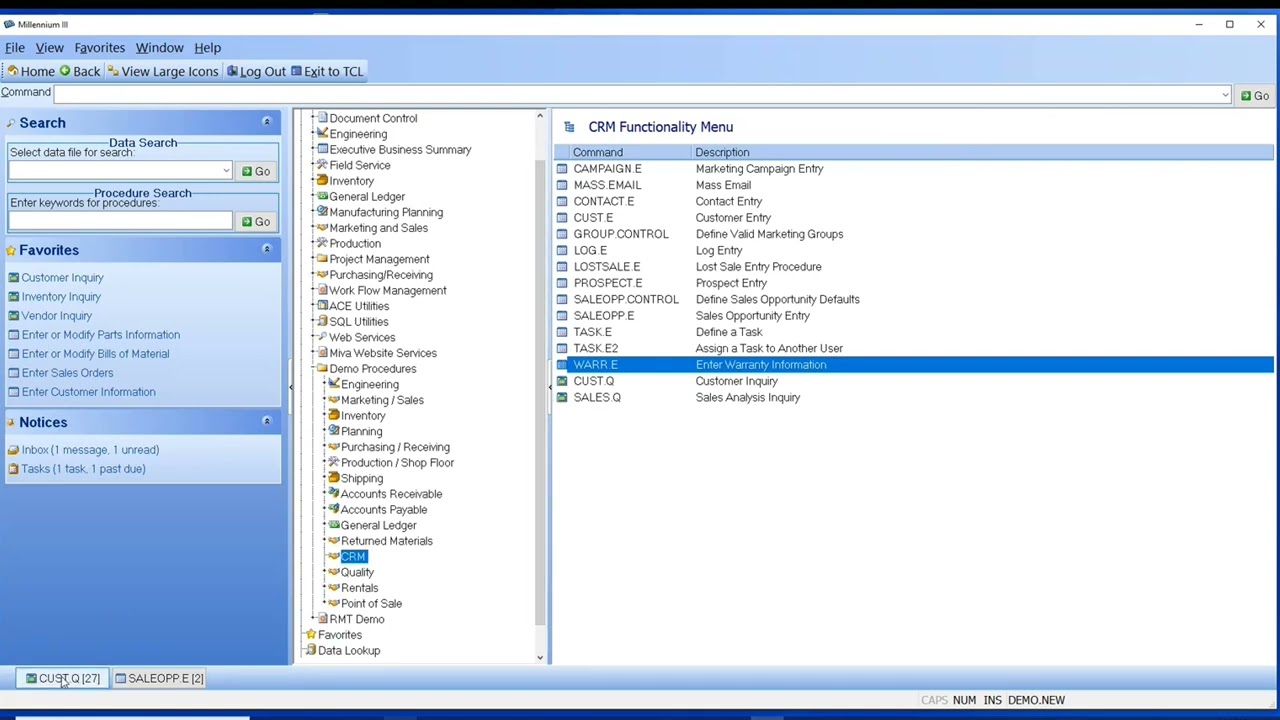Click CAMPAIGN.E row icon
This screenshot has width=1280, height=720.
coord(562,168)
